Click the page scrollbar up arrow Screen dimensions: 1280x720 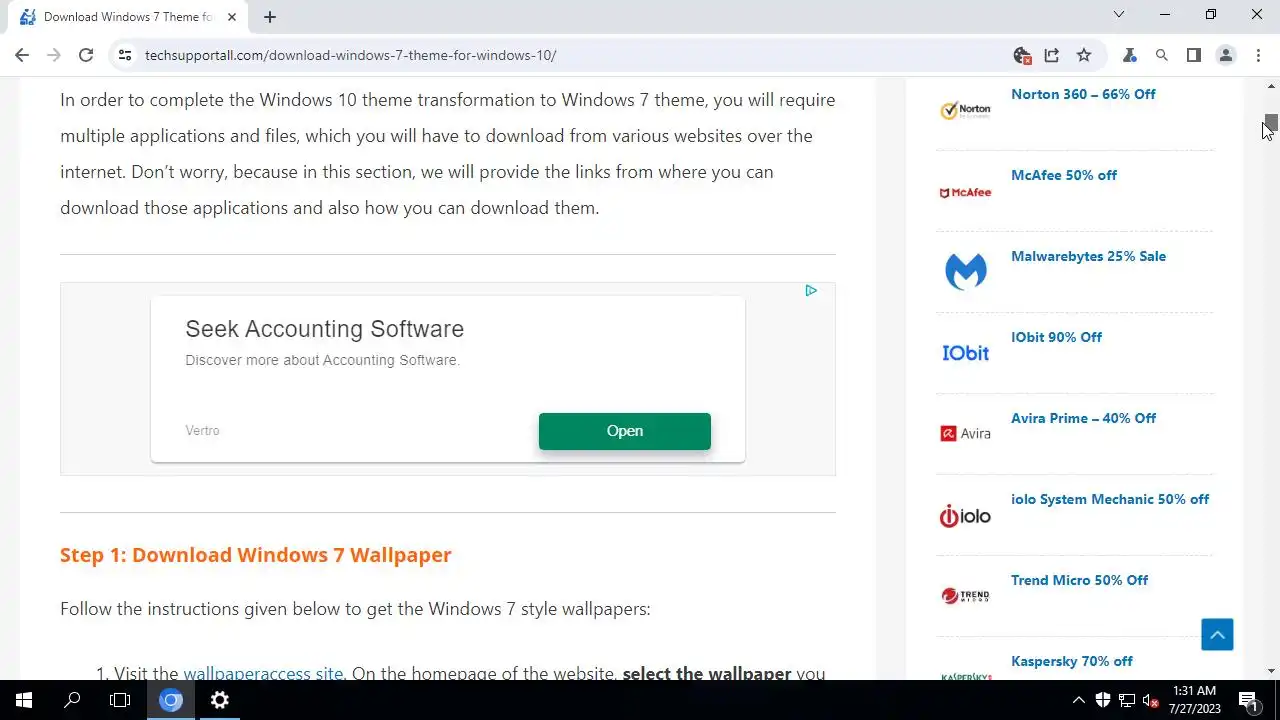[x=1271, y=86]
